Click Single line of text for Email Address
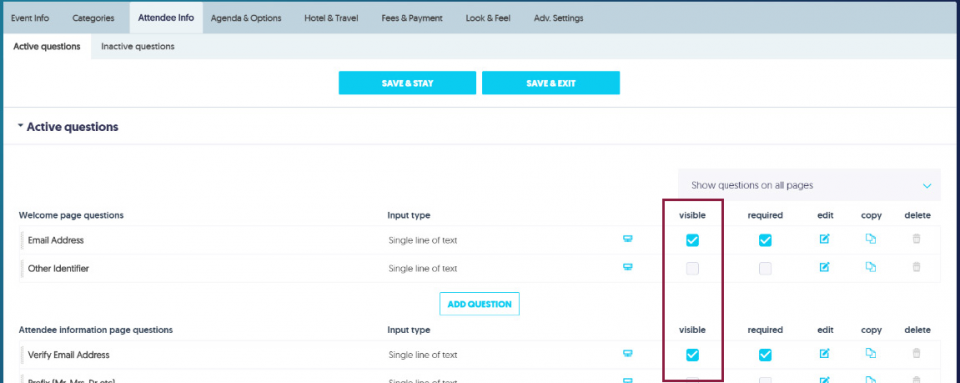The image size is (960, 383). pos(422,240)
